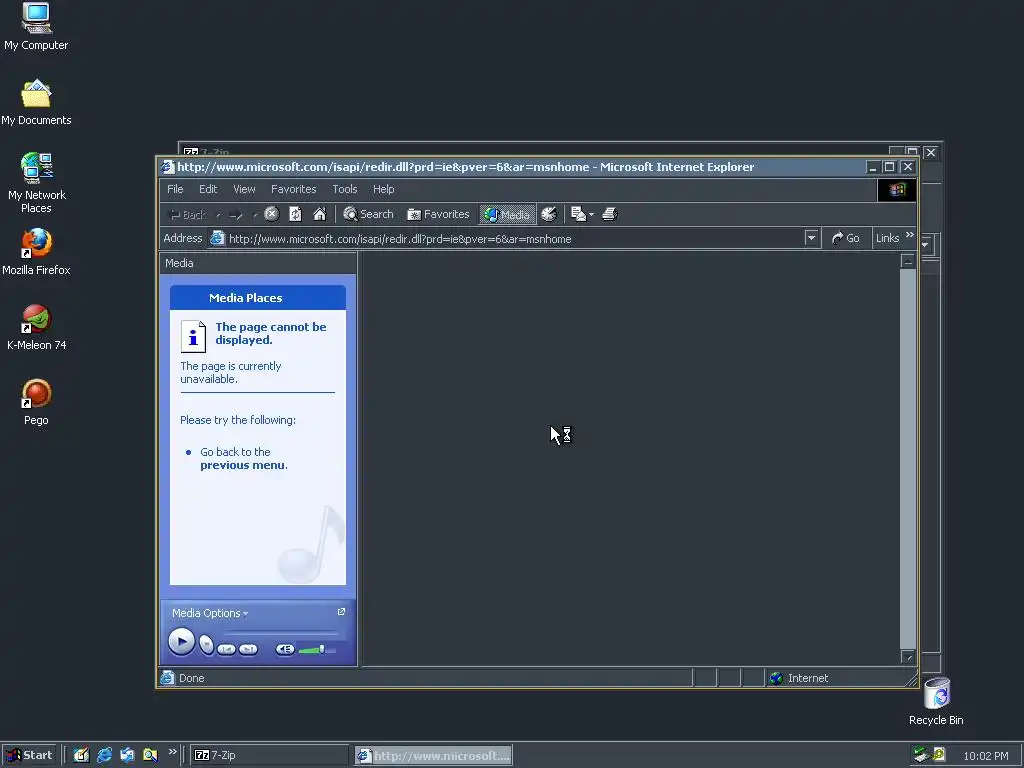Launch K-Meleon 74 from the desktop
Screen dimensions: 1024x768
36,327
